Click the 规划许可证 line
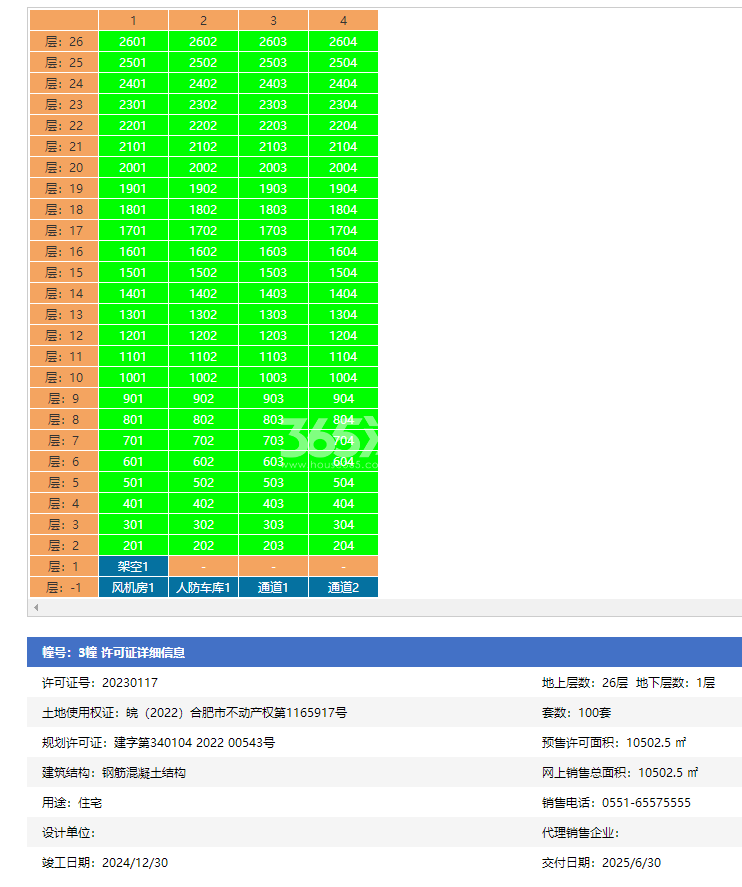742x887 pixels. [x=158, y=743]
